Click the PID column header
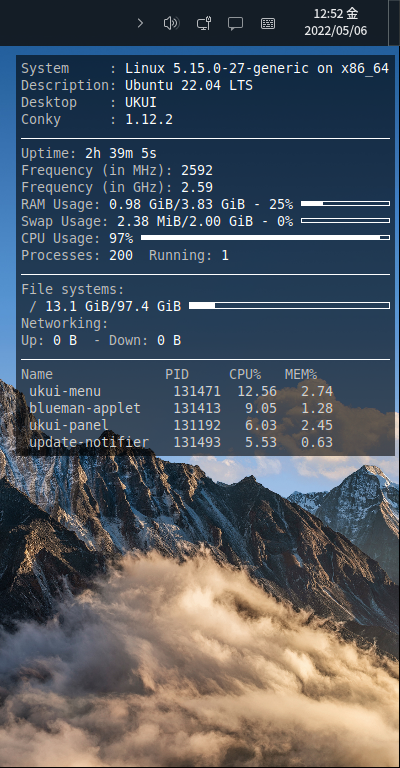This screenshot has width=400, height=768. click(x=177, y=375)
